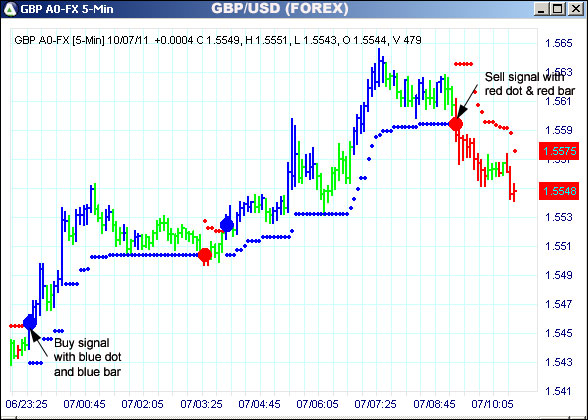This screenshot has height=420, width=588.
Task: Click the 1.549 price axis label
Action: (559, 275)
